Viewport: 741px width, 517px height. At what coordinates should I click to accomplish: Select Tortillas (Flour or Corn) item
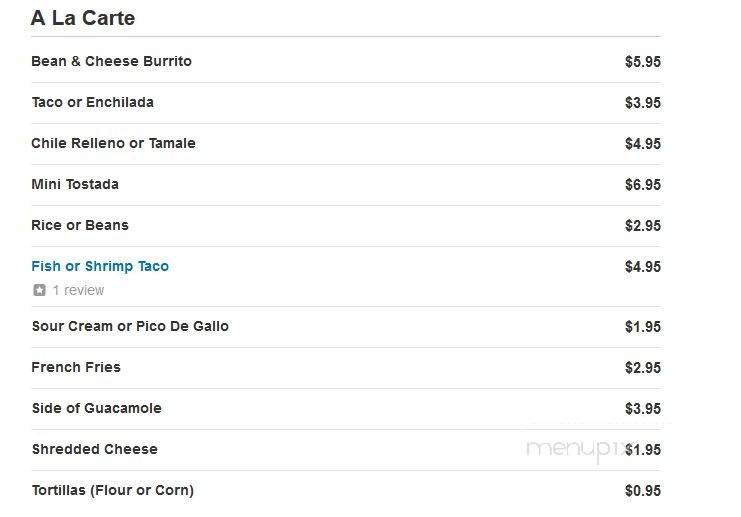tap(112, 490)
